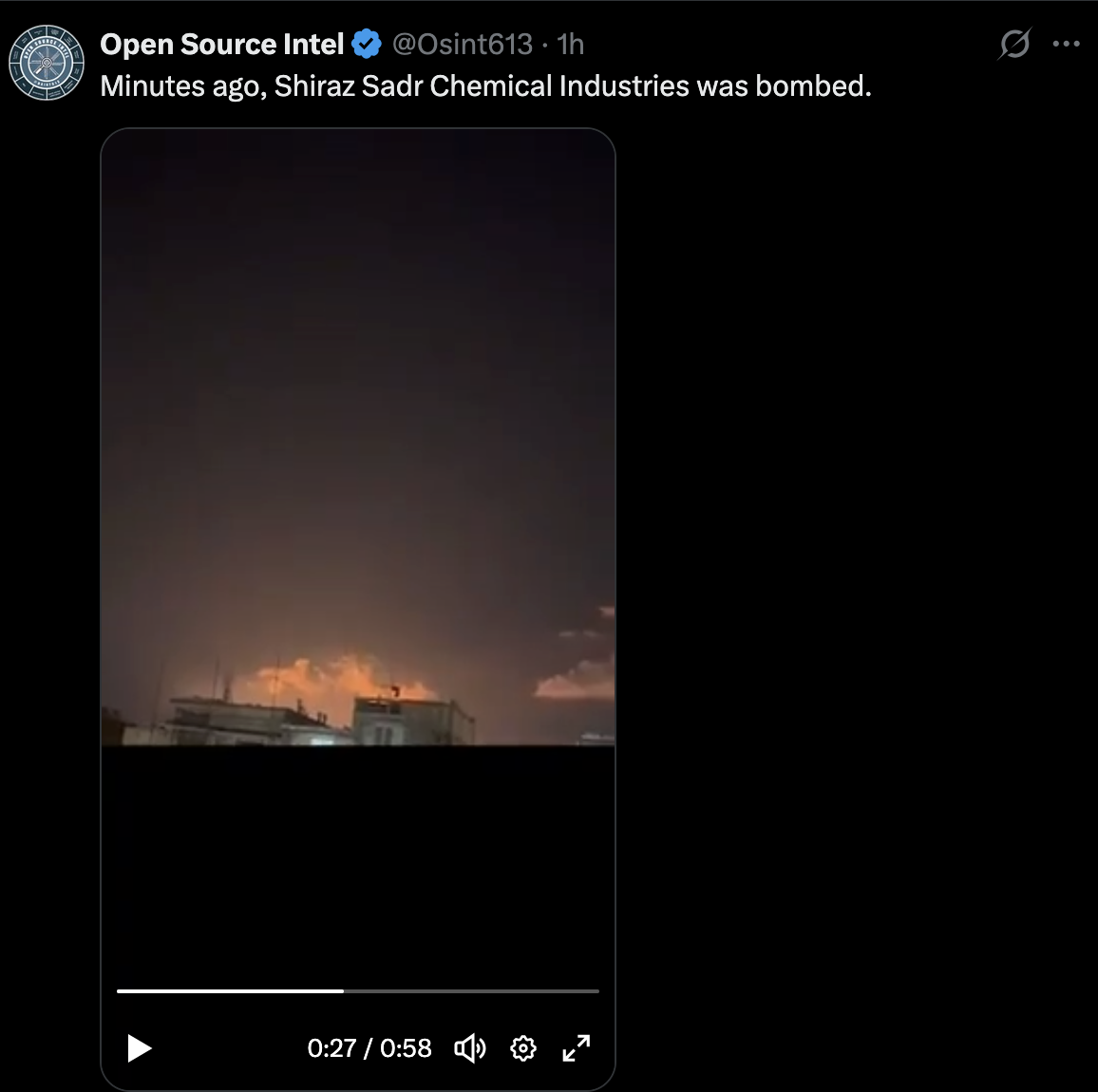Visit the @Osint613 handle link
This screenshot has height=1092, width=1098.
click(x=463, y=44)
